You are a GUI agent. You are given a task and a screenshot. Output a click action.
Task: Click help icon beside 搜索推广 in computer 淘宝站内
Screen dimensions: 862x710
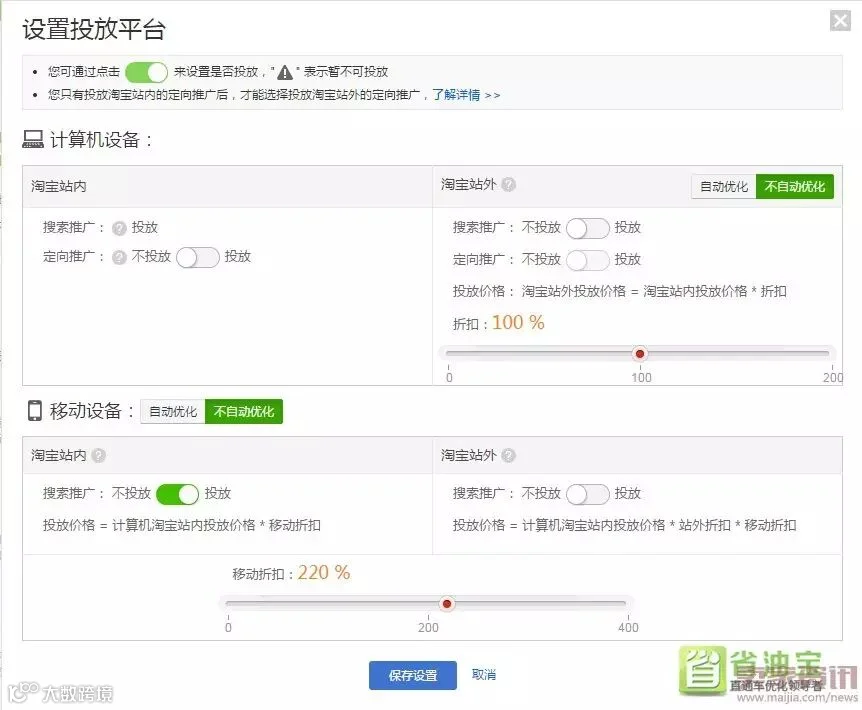pos(119,228)
